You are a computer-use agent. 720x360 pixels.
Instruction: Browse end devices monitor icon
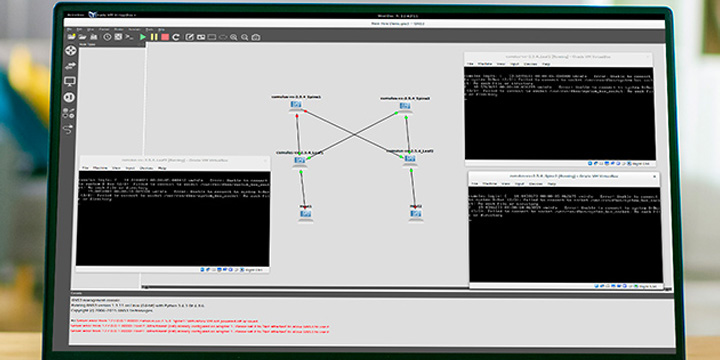click(70, 82)
